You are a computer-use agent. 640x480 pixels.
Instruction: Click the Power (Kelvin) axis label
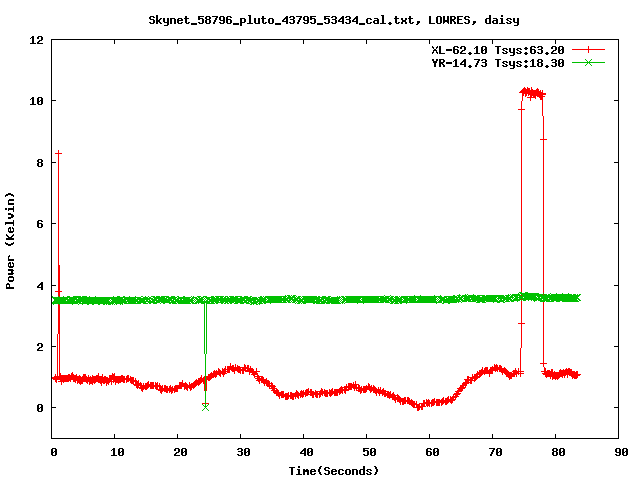click(x=10, y=241)
